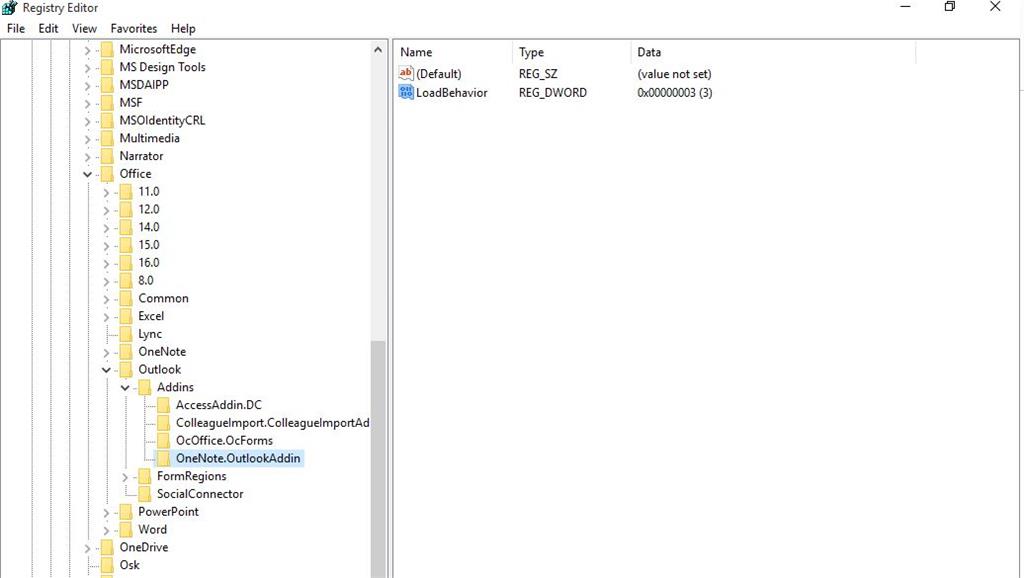Click the folder icon next to MSDAIPP
This screenshot has width=1024, height=578.
(107, 85)
